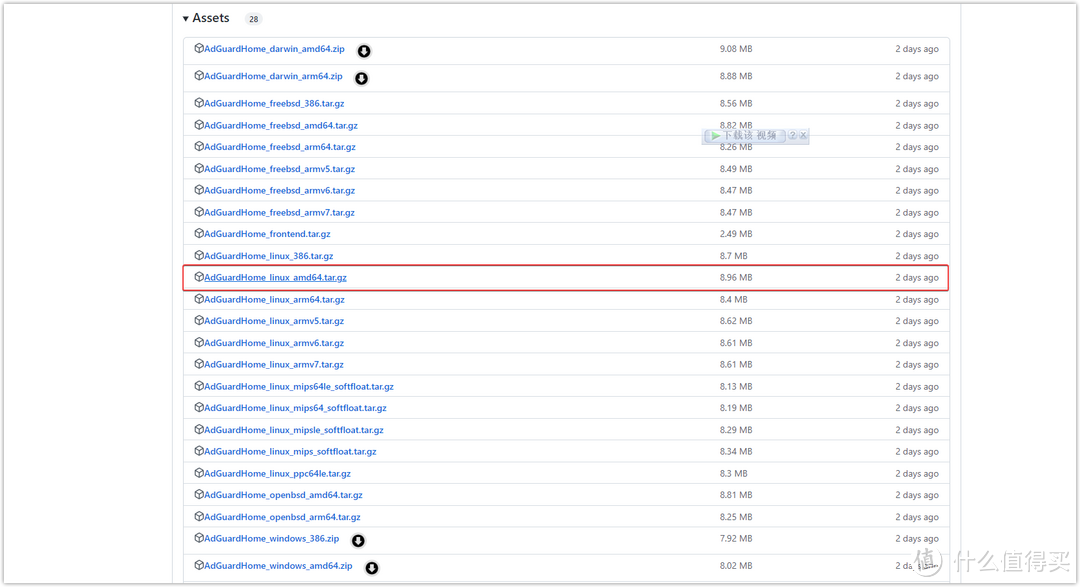Download AdGuardHome_linux_386.tar.gz
The image size is (1080, 587).
[x=269, y=256]
